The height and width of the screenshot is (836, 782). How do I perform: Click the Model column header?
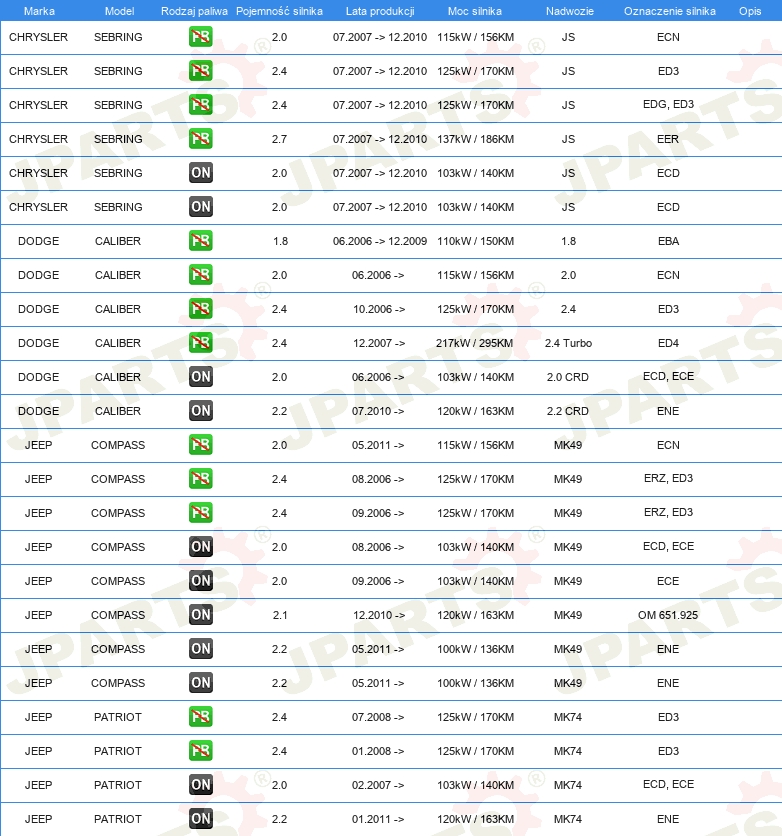coord(119,11)
